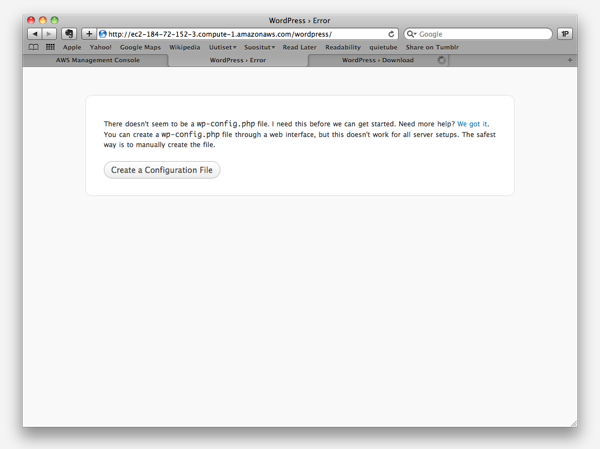The width and height of the screenshot is (600, 449).
Task: Open the Apple bookmark
Action: tap(72, 47)
